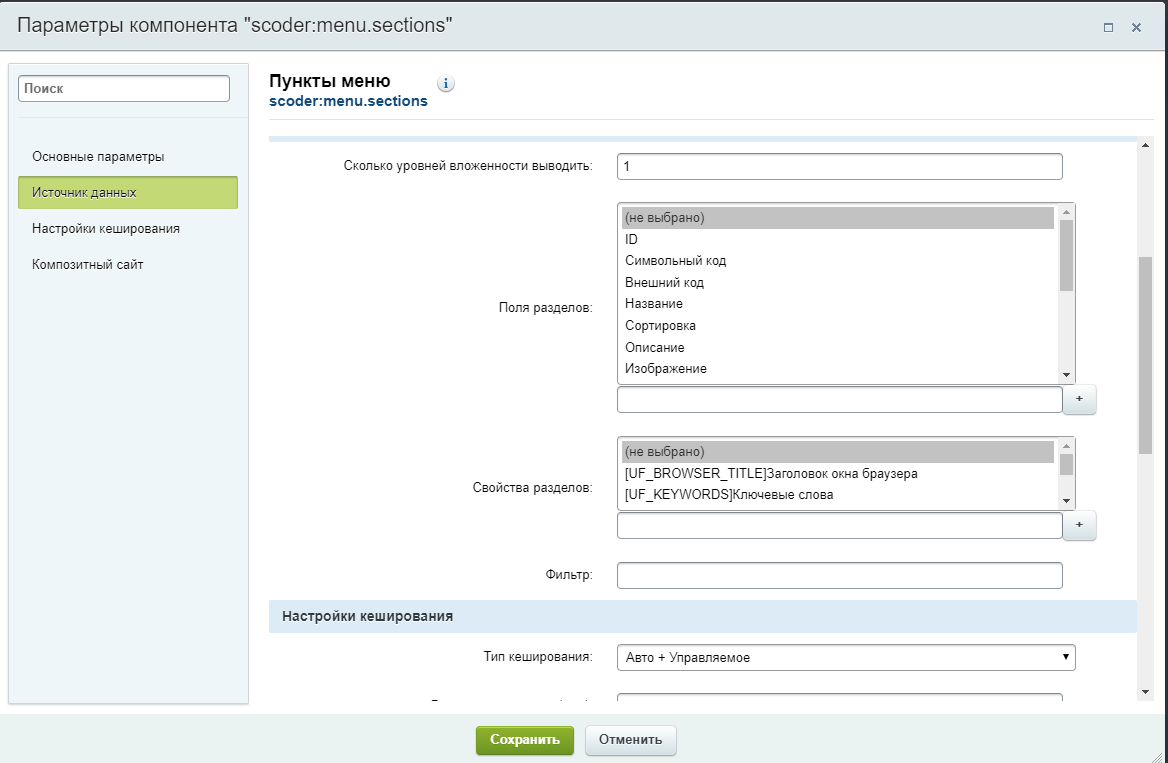
Task: Select Символьный код in Поля разделов
Action: (676, 261)
